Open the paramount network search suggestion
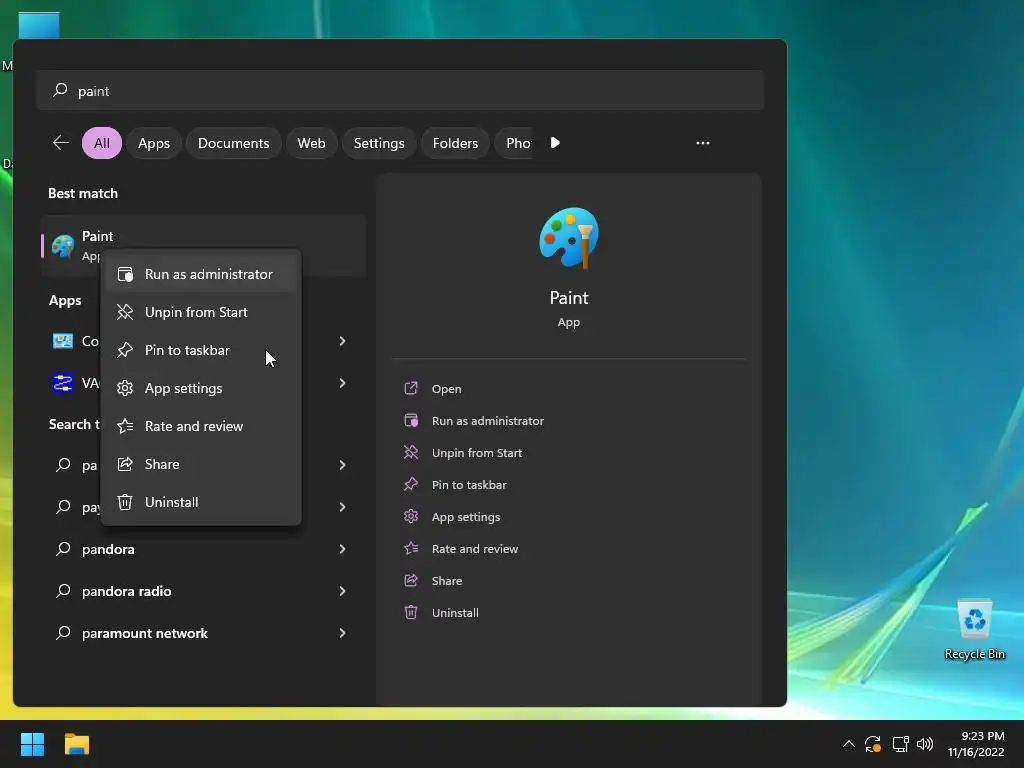 tap(203, 633)
